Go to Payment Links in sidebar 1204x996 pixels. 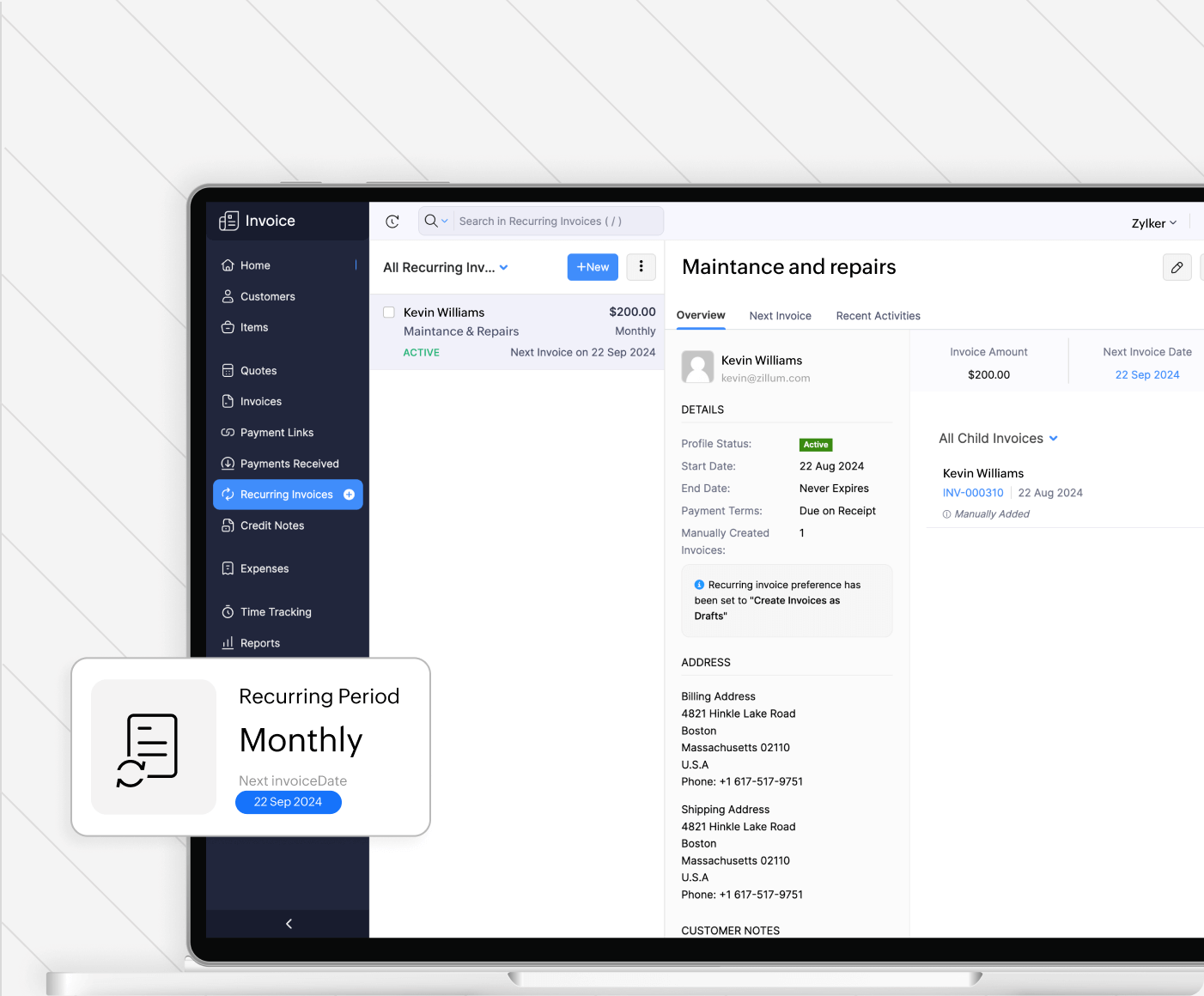pyautogui.click(x=277, y=433)
